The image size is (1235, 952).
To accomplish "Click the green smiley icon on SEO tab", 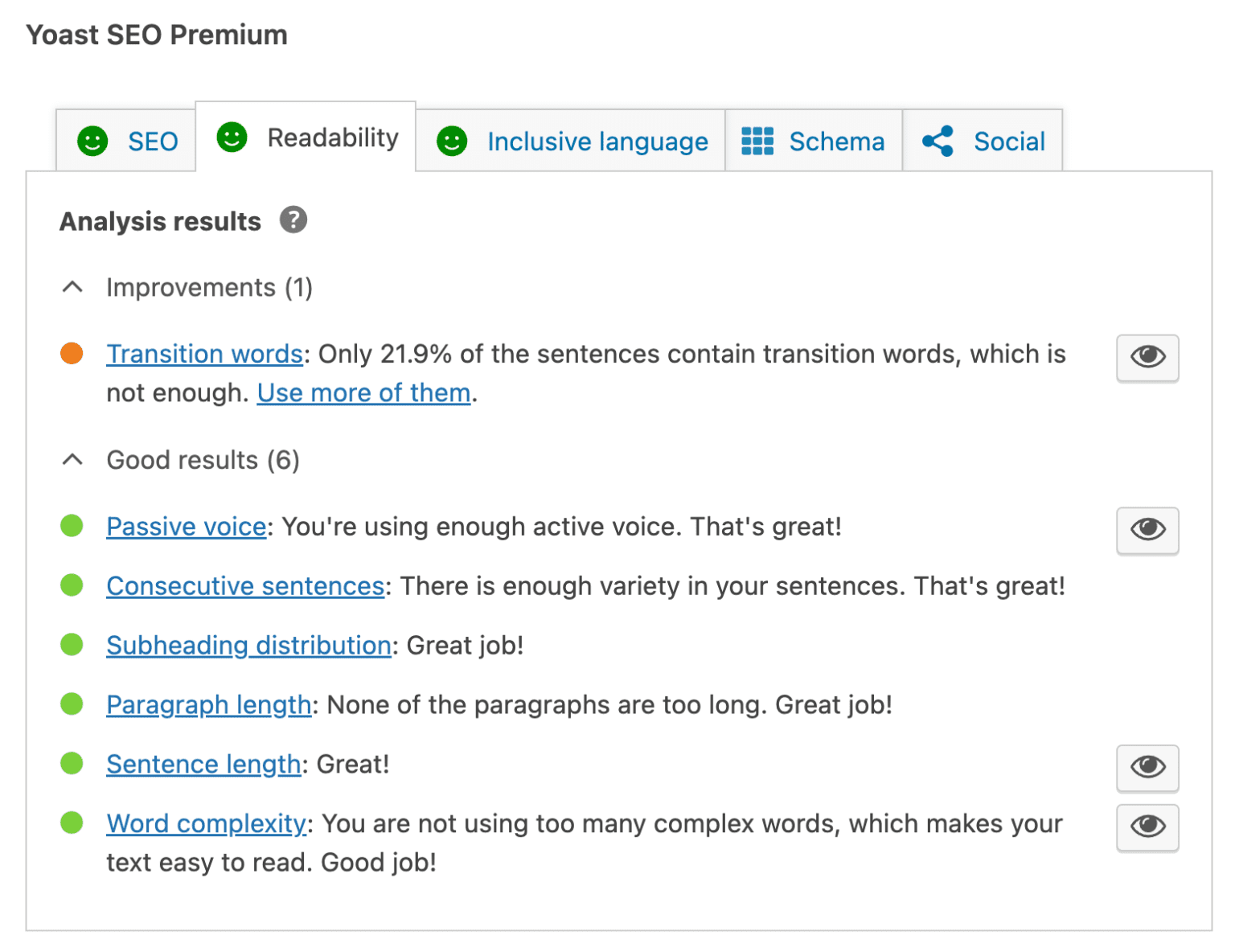I will tap(92, 141).
